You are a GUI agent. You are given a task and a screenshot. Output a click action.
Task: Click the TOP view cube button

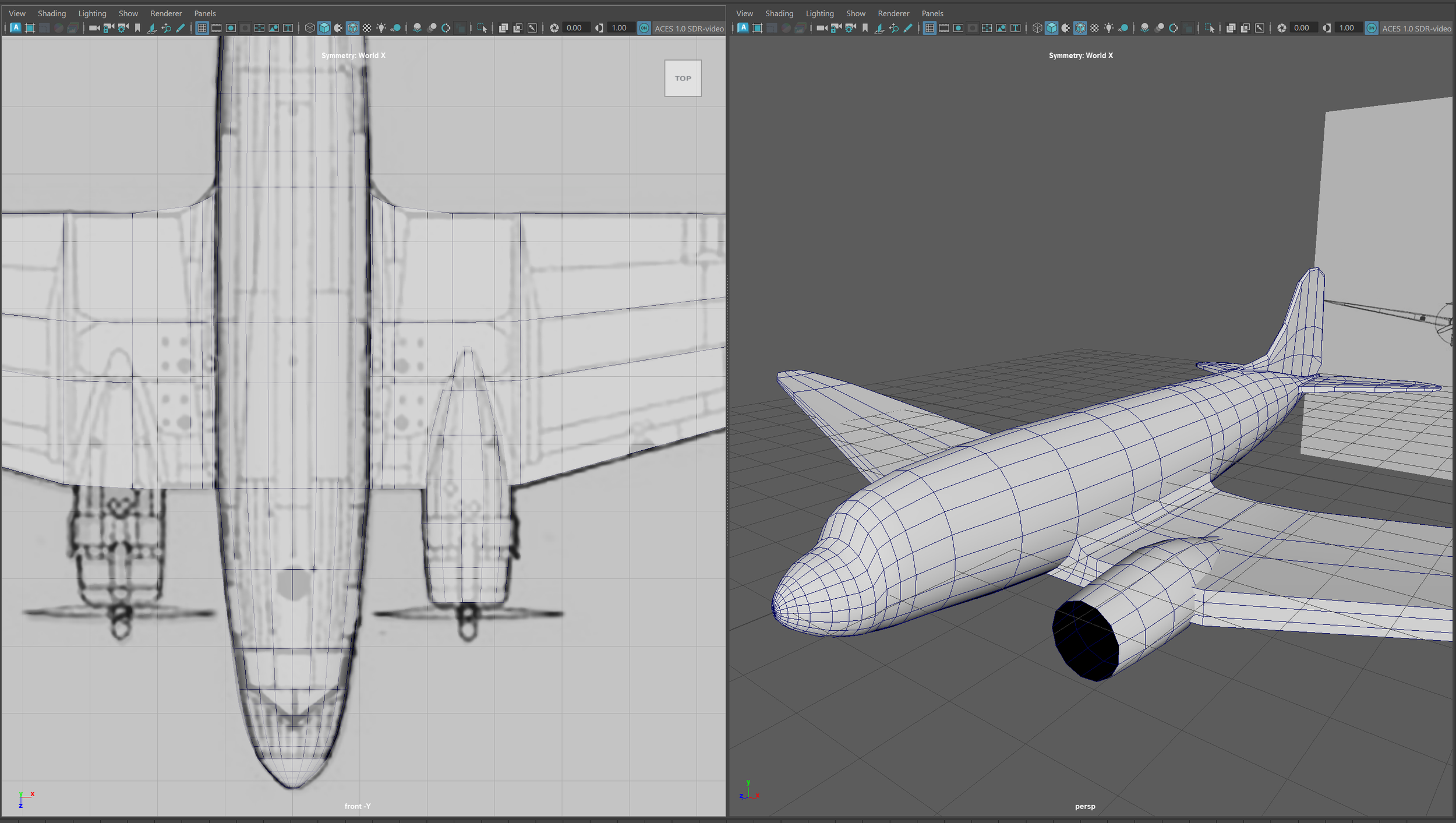(683, 78)
